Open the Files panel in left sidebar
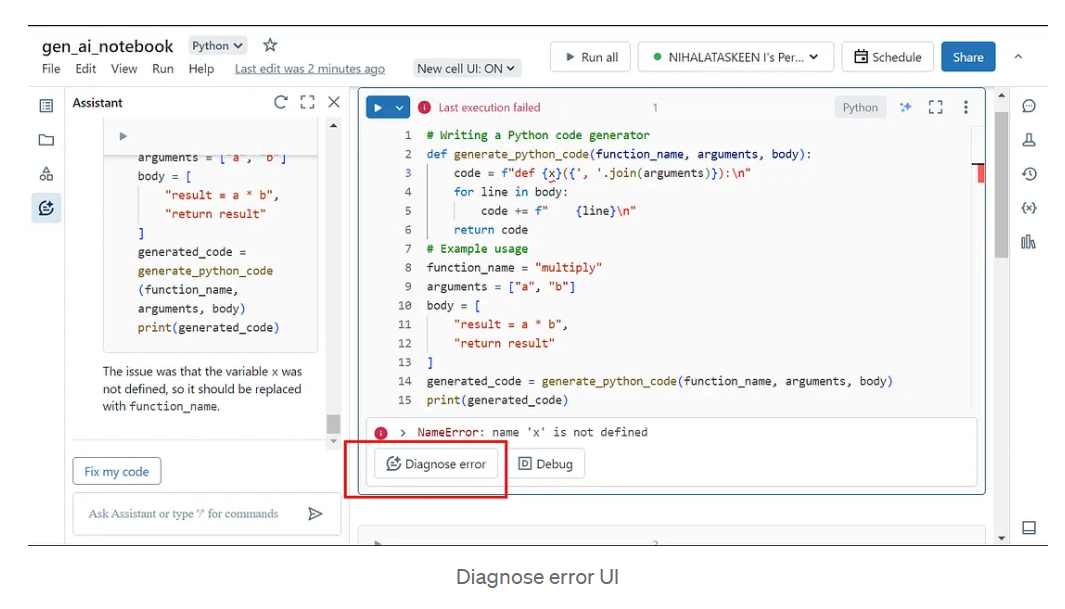 coord(46,140)
